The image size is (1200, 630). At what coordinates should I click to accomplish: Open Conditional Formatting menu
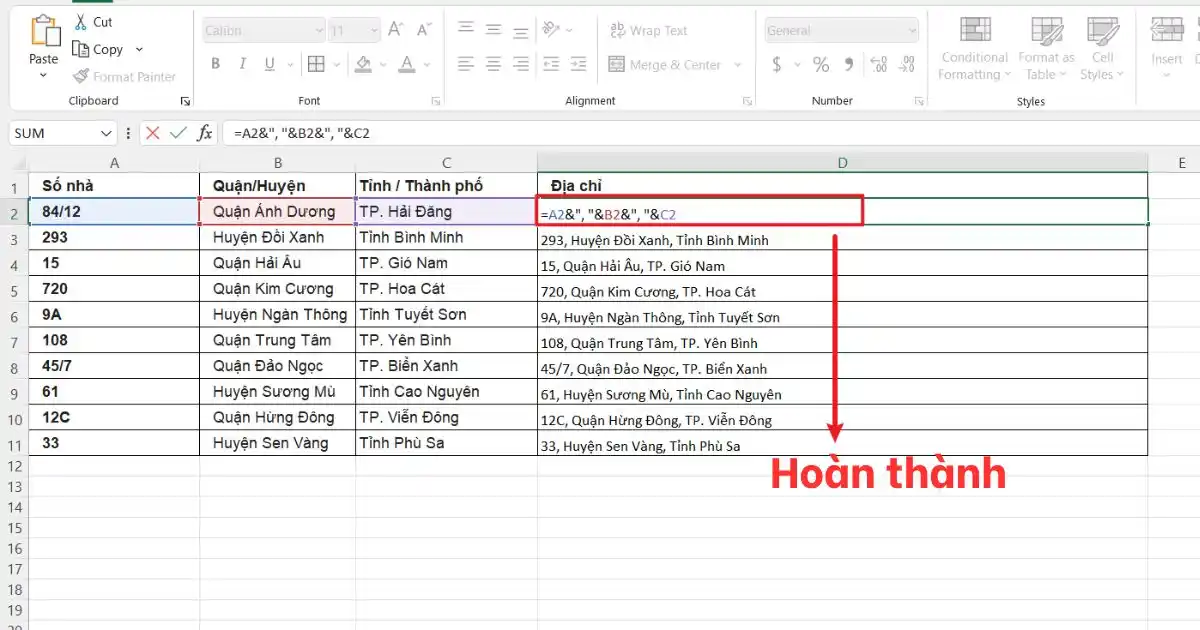pos(974,48)
